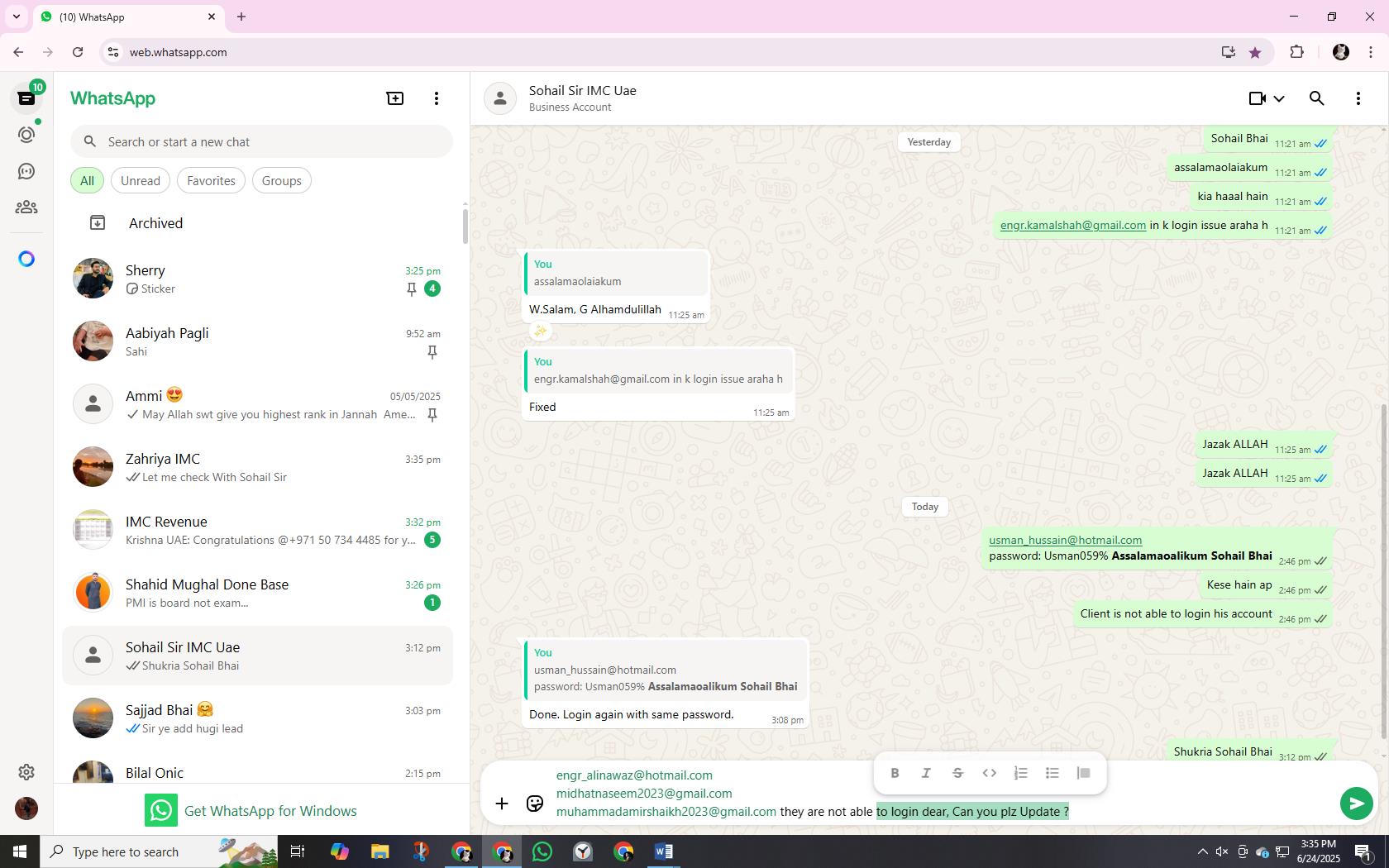This screenshot has width=1389, height=868.
Task: Open the IMC Revenue chat
Action: 258,530
